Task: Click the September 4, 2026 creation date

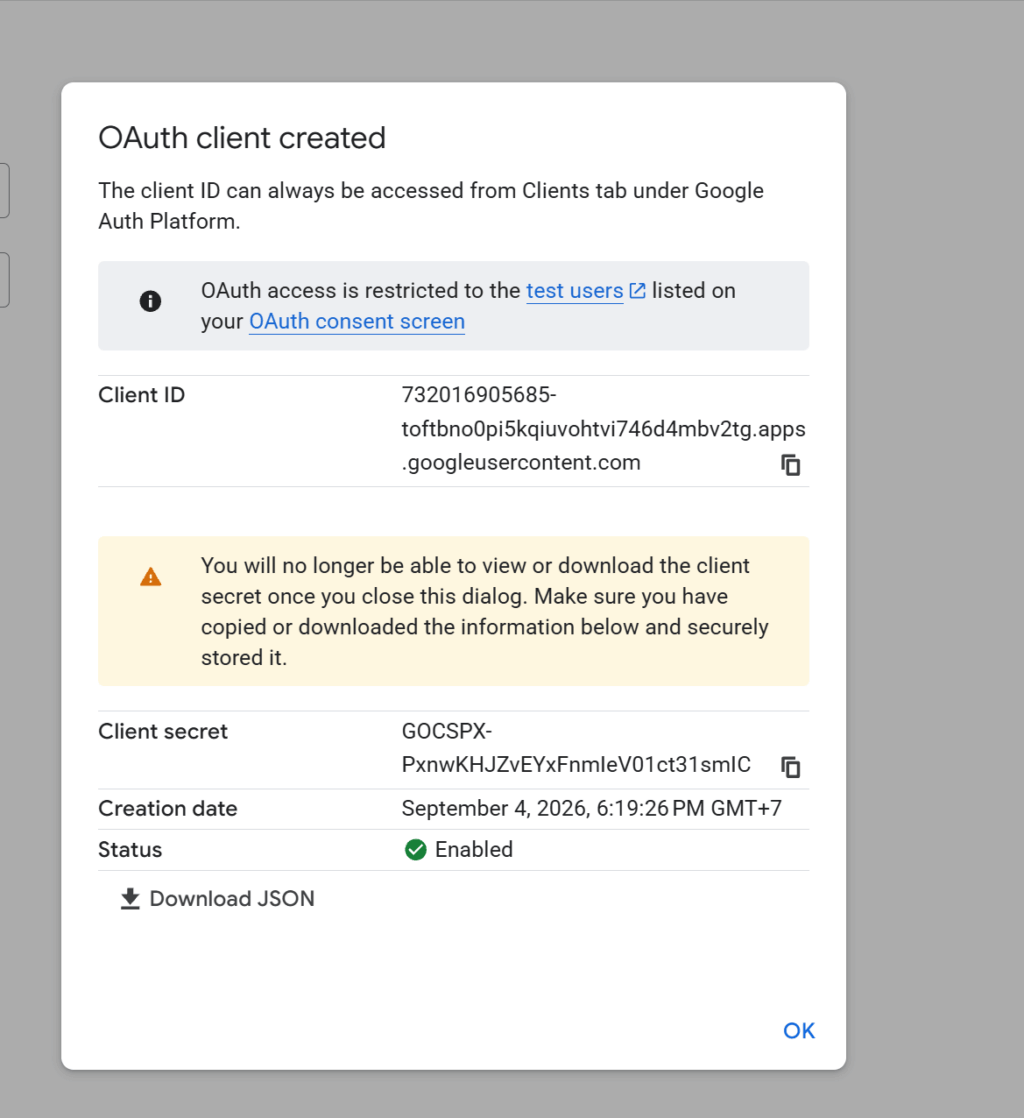Action: [592, 809]
